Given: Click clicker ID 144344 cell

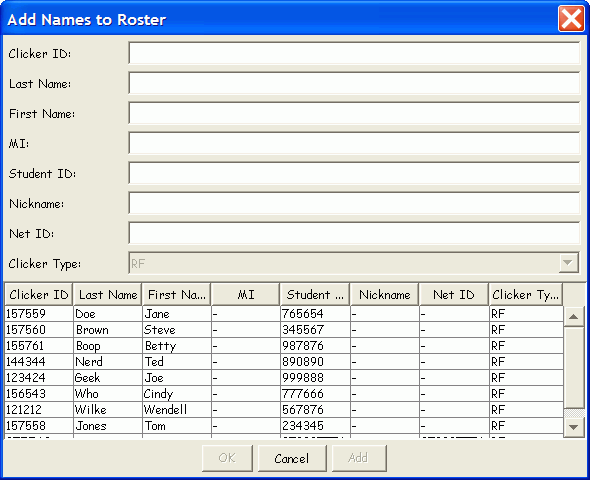Looking at the screenshot, I should point(39,362).
